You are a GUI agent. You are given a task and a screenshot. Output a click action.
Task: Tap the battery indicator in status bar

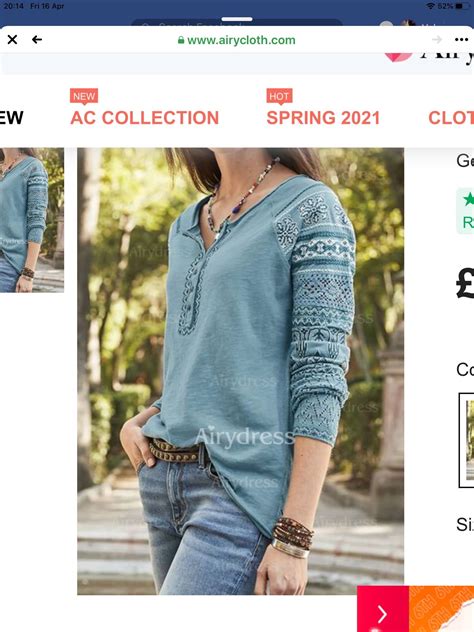click(462, 6)
